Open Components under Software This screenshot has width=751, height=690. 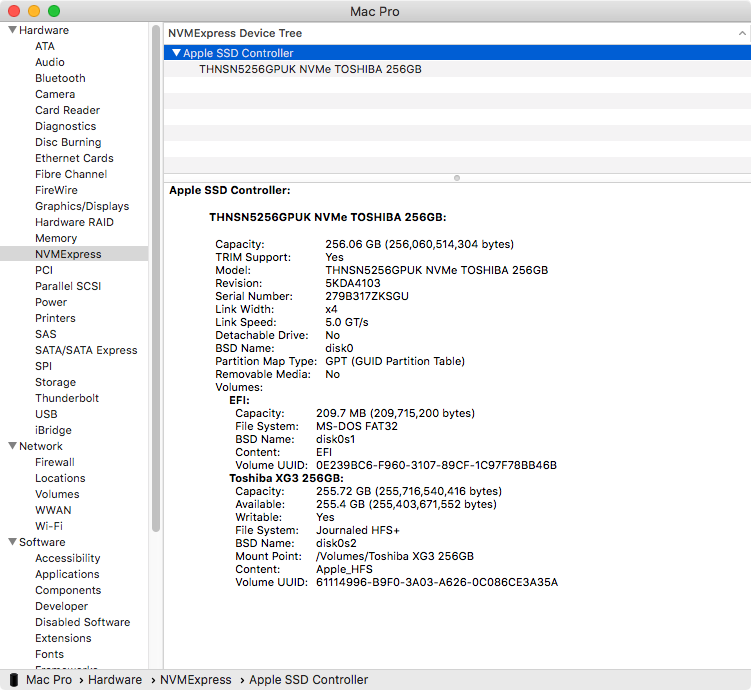tap(68, 590)
